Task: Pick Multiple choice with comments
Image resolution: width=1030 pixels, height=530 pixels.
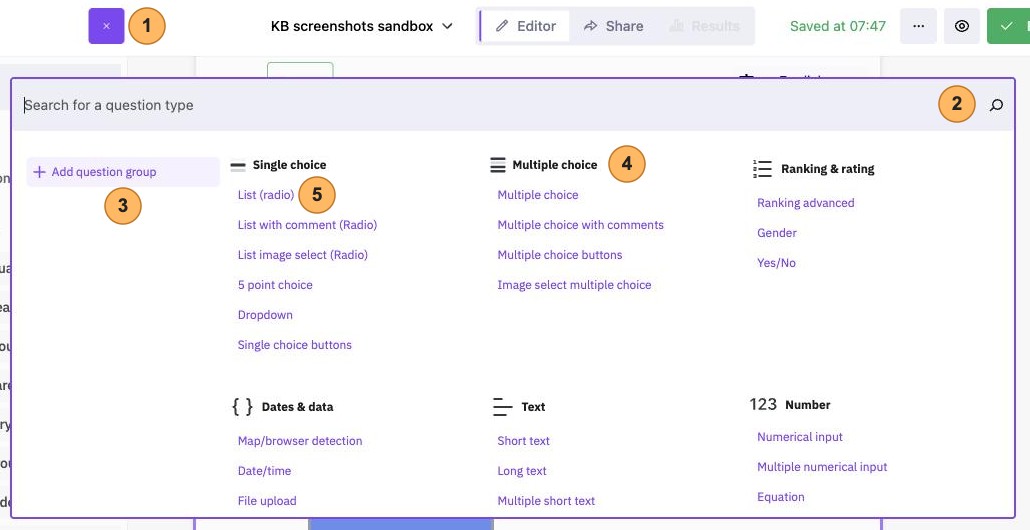Action: click(x=581, y=225)
